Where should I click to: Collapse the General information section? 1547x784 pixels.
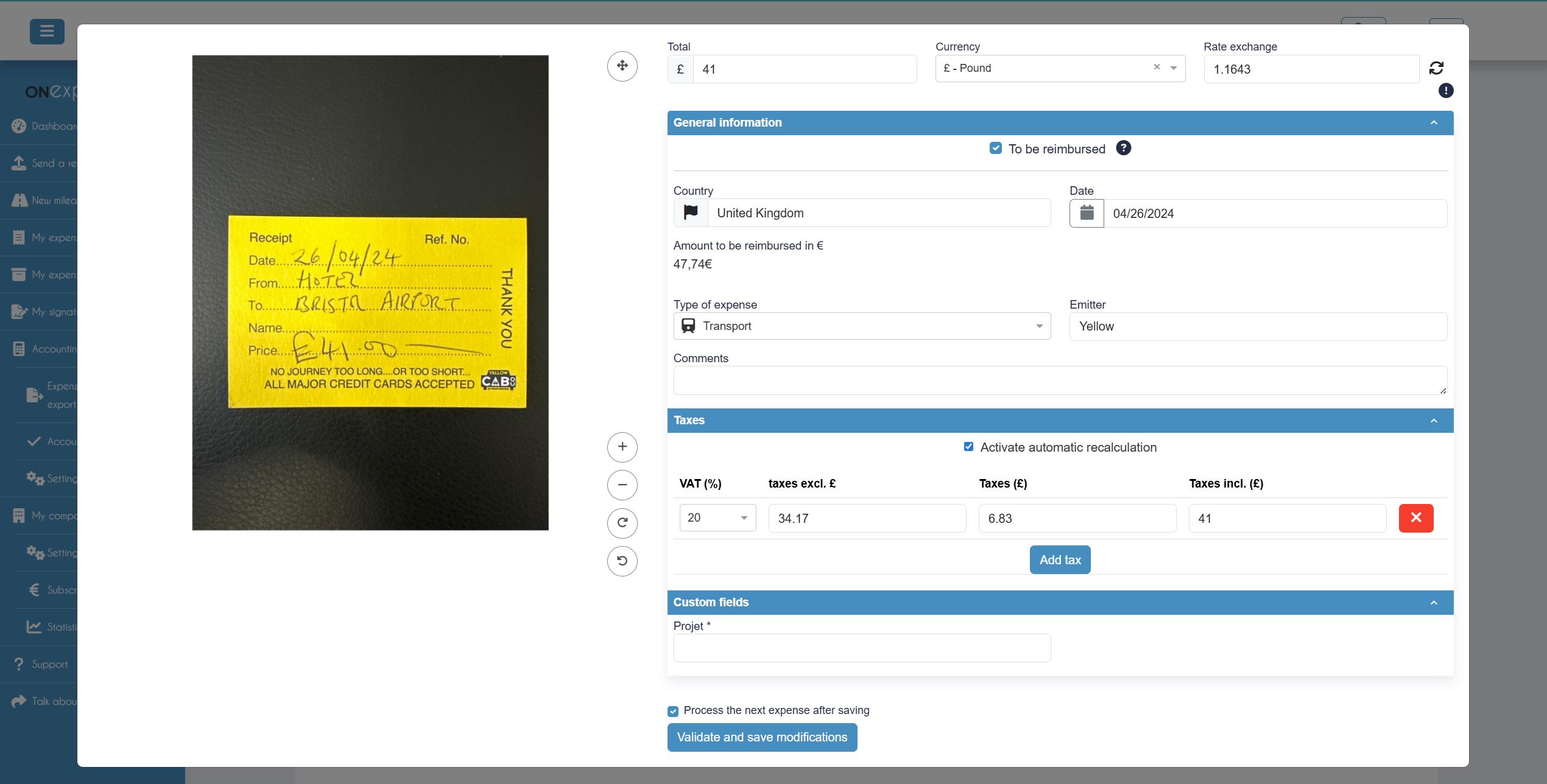1433,123
